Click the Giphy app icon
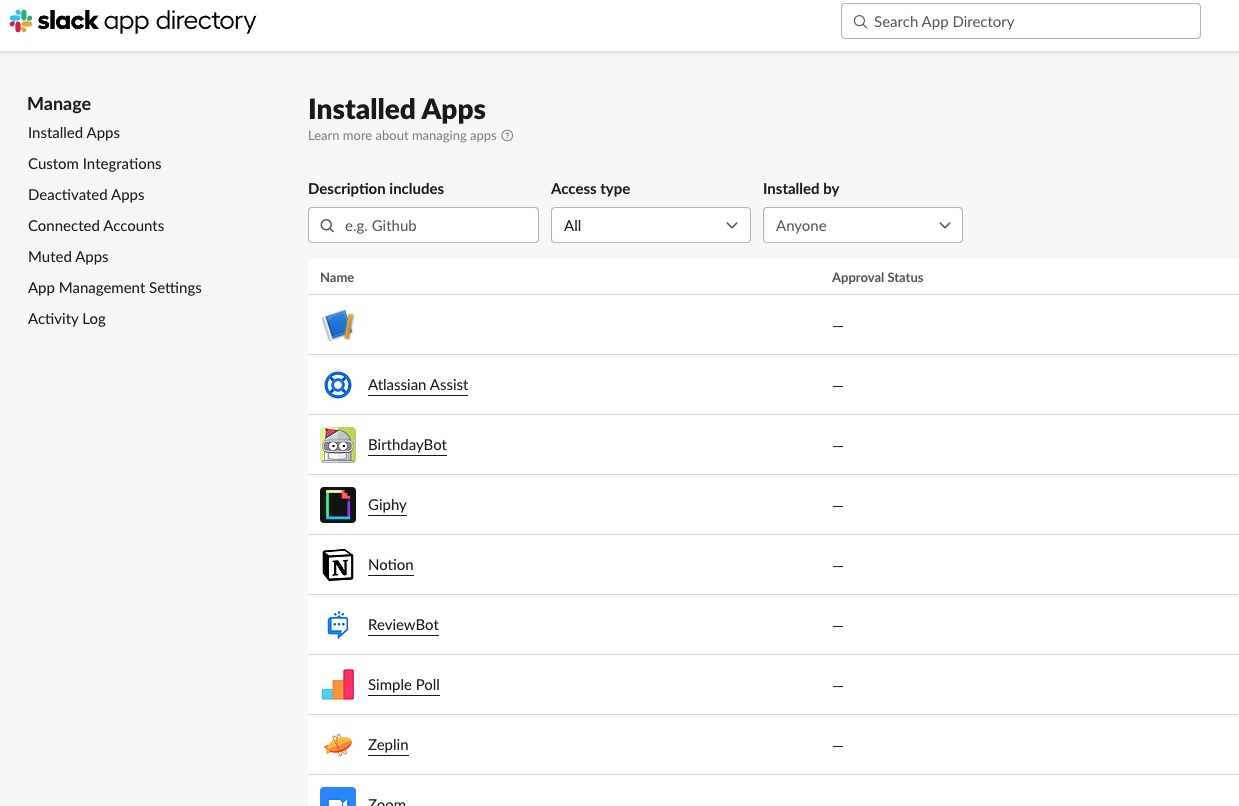The height and width of the screenshot is (806, 1239). point(338,505)
